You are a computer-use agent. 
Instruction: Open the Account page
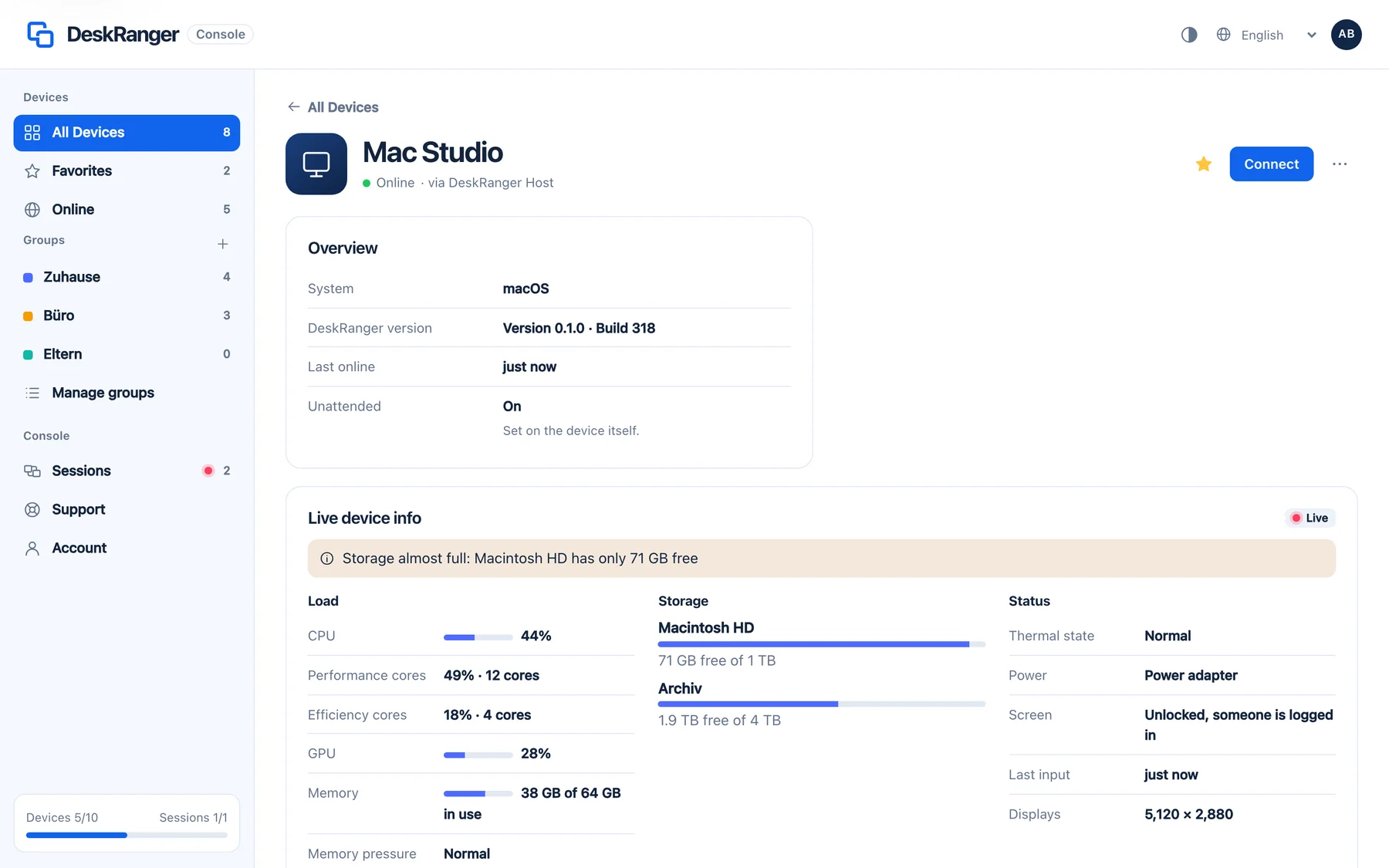pos(127,548)
